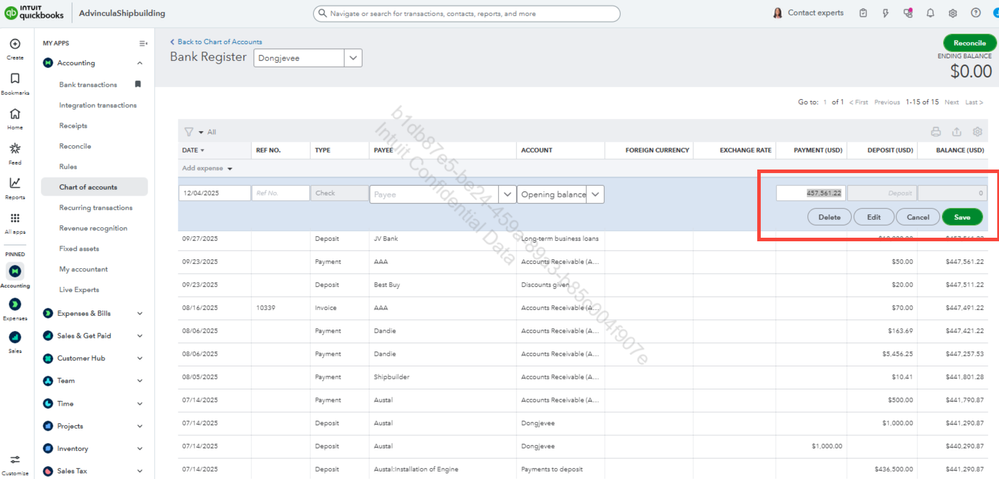The image size is (999, 479).
Task: Open the tasks clipboard icon in header
Action: [863, 13]
